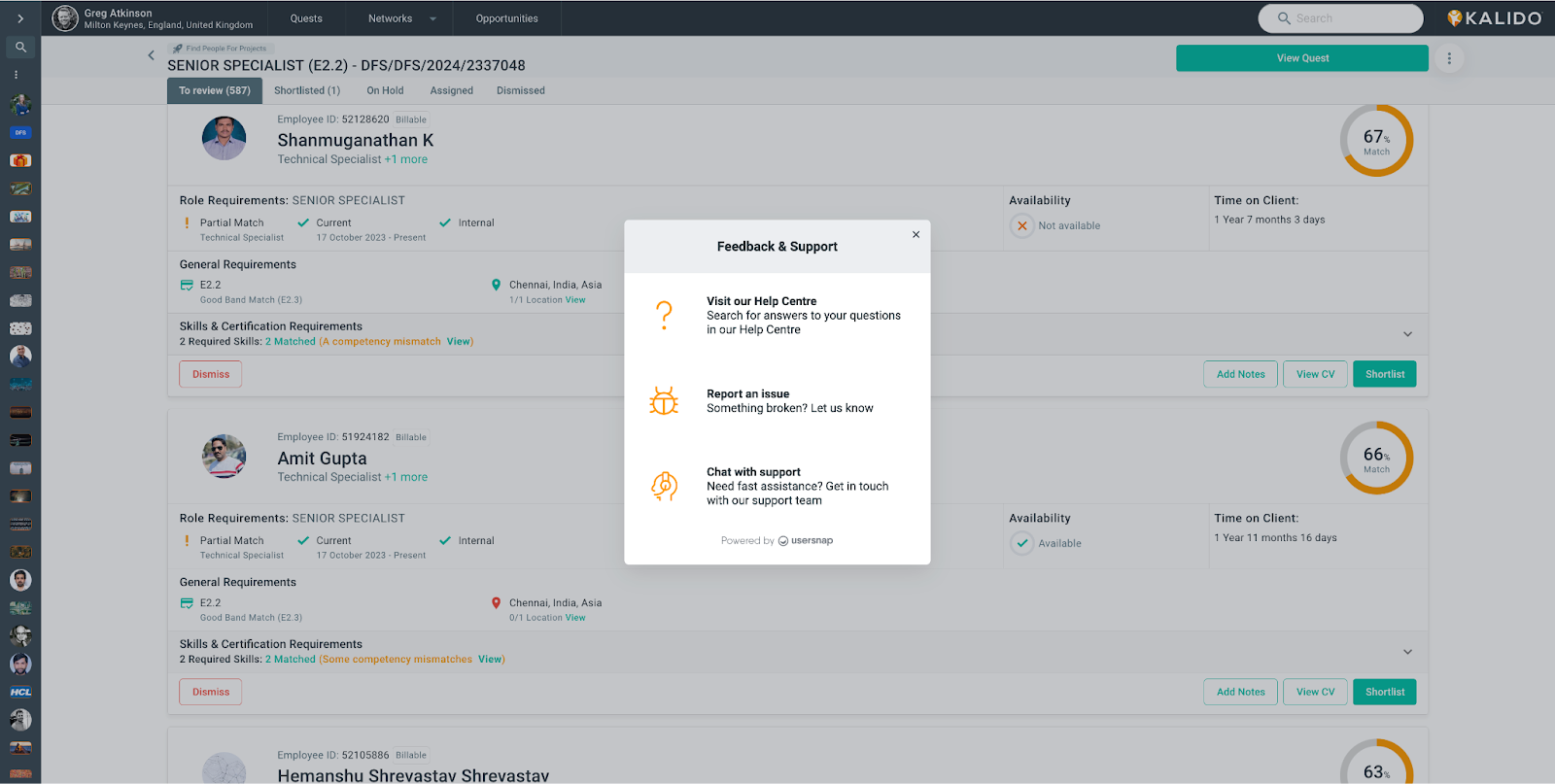The height and width of the screenshot is (784, 1555).
Task: Click the back arrow beside the quest title
Action: point(151,55)
